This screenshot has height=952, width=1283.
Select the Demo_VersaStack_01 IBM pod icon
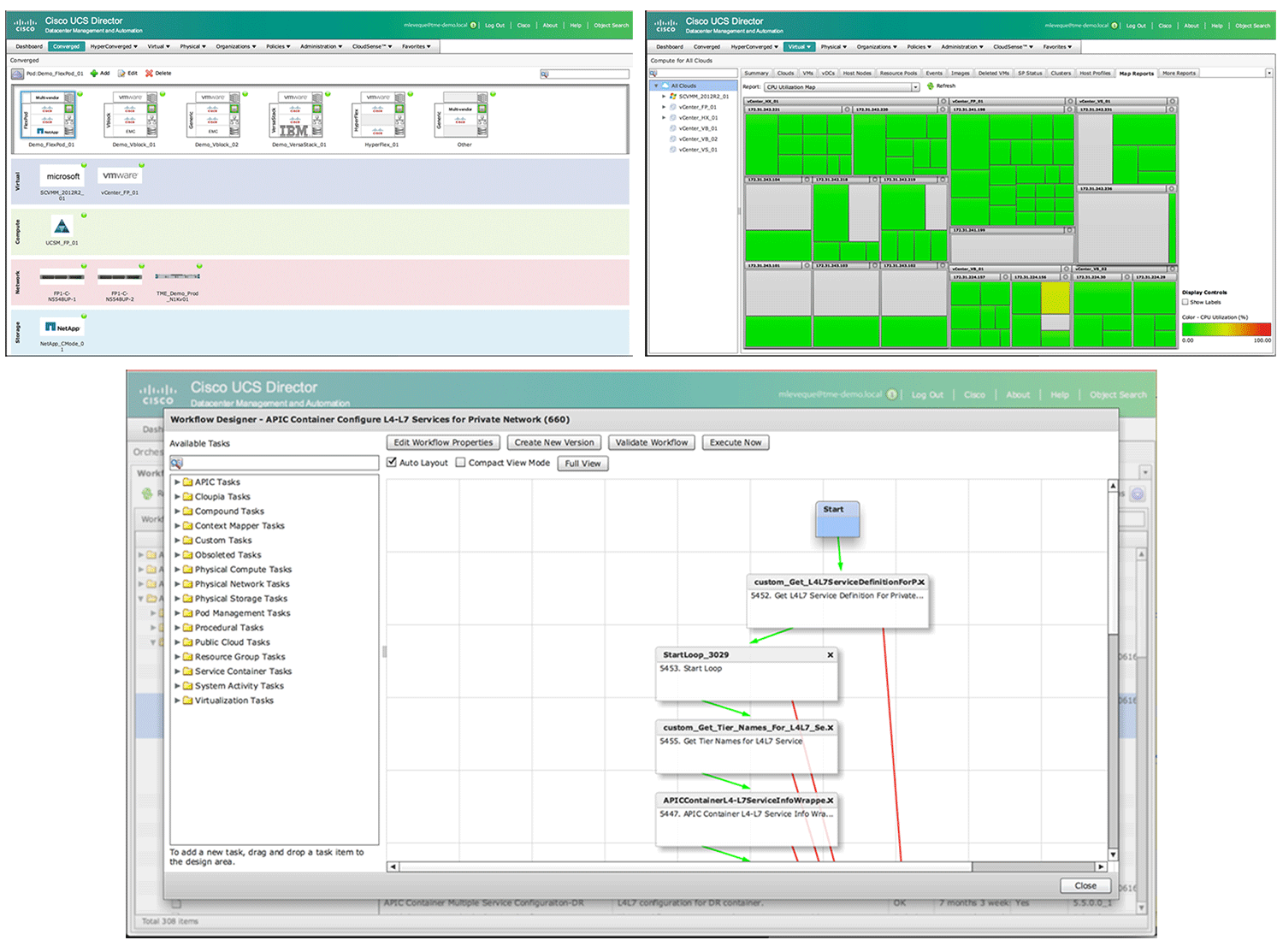(x=296, y=115)
